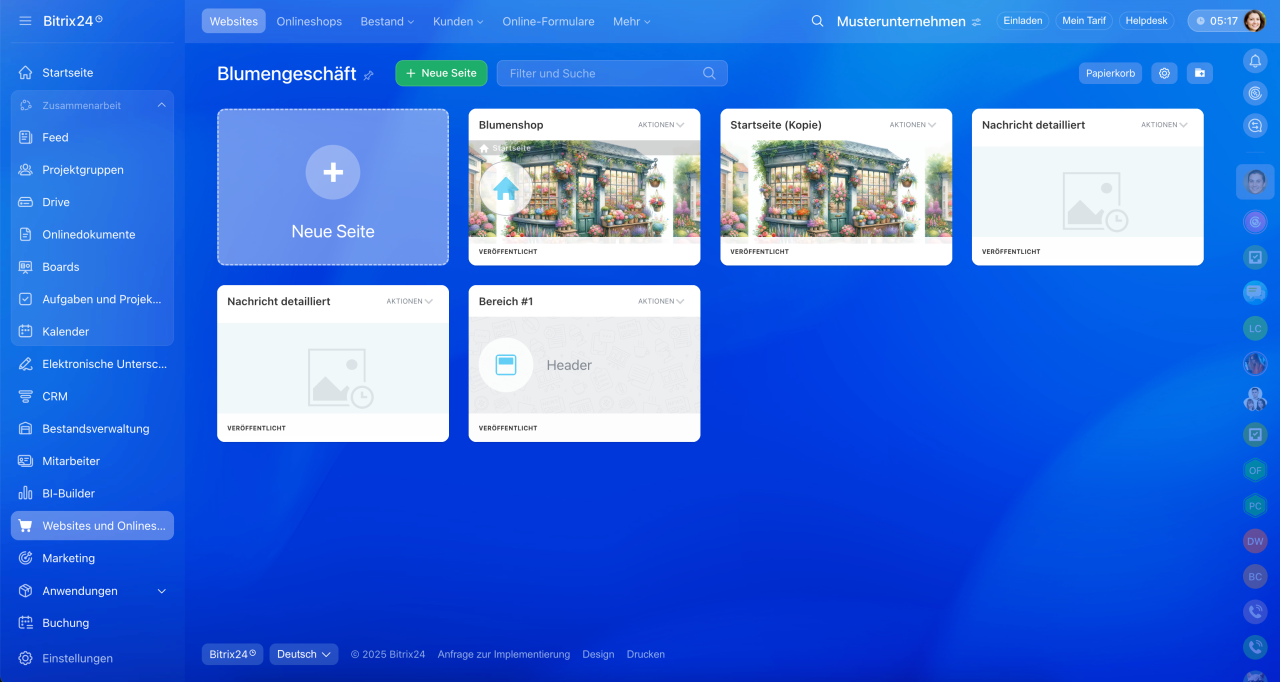Viewport: 1280px width, 682px height.
Task: Open AKTIONEN menu on Startseite (Kopie) card
Action: pos(913,125)
